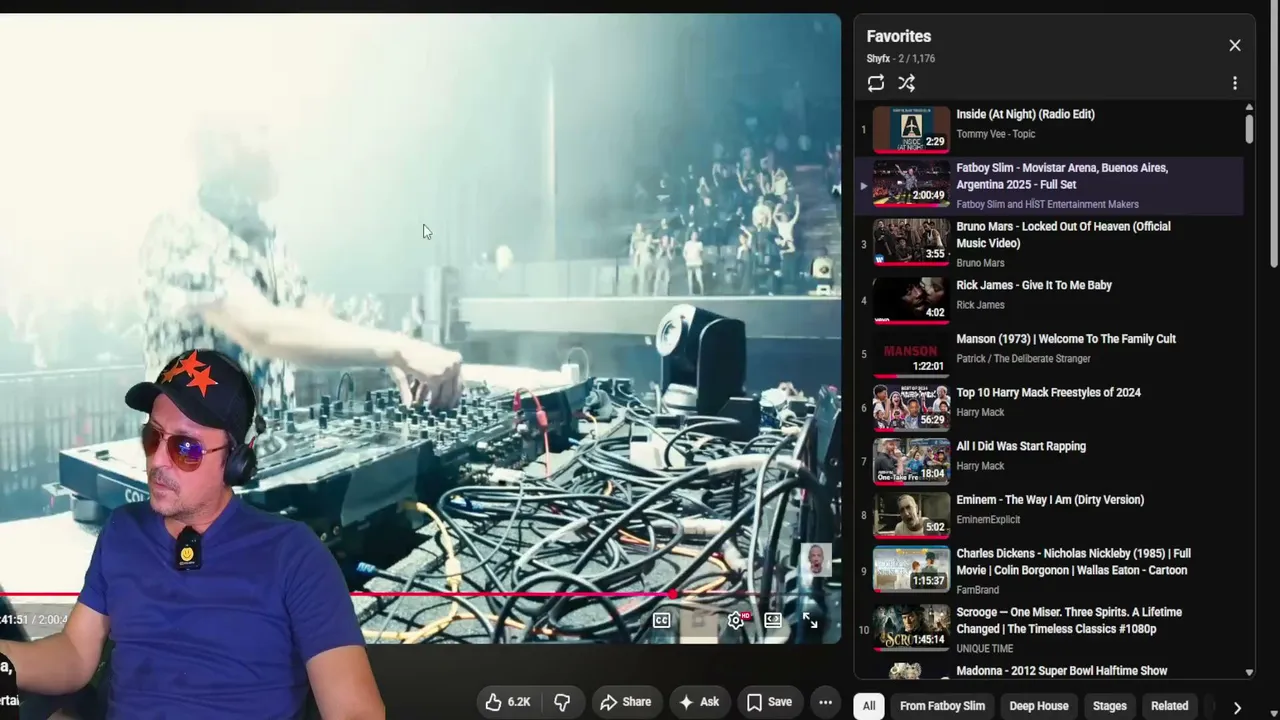Open Bruno Mars Locked Out Of Heaven thumbnail
This screenshot has width=1280, height=720.
tap(911, 242)
